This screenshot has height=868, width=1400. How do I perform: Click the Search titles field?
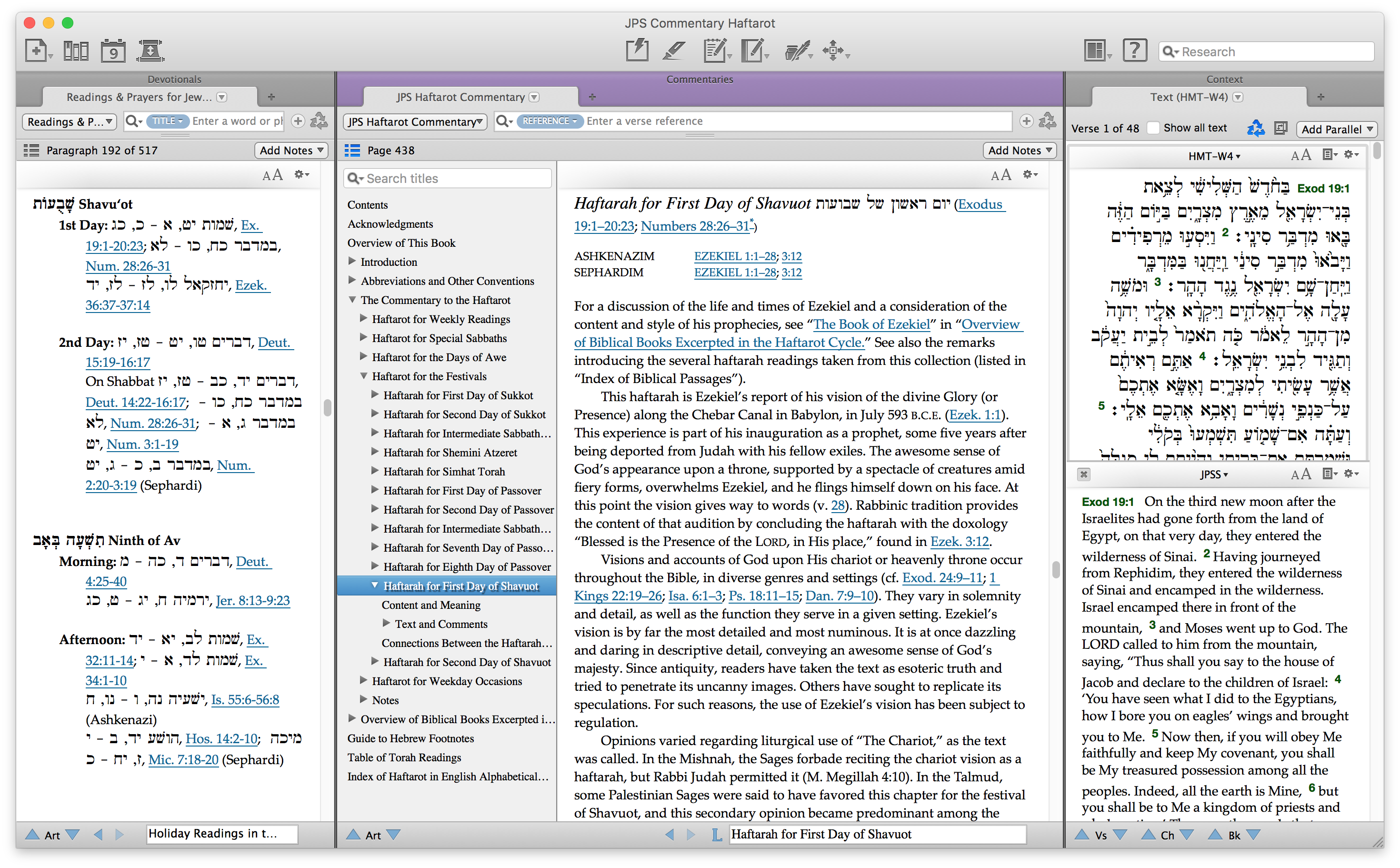tap(448, 179)
